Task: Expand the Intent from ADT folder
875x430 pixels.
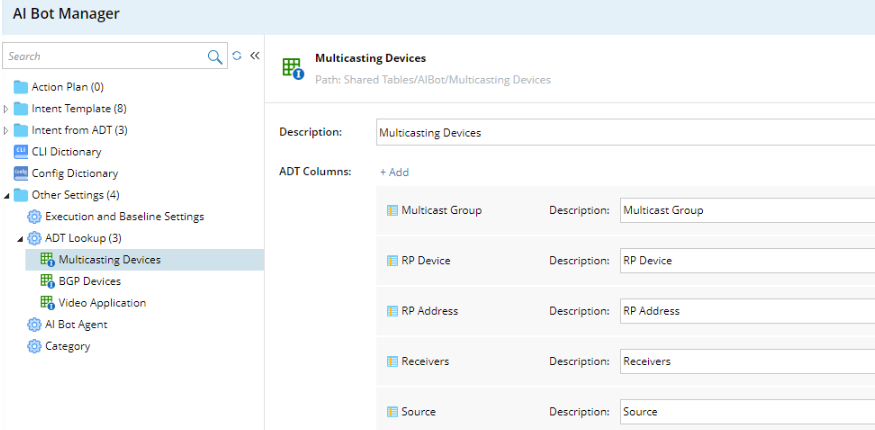Action: [x=7, y=130]
